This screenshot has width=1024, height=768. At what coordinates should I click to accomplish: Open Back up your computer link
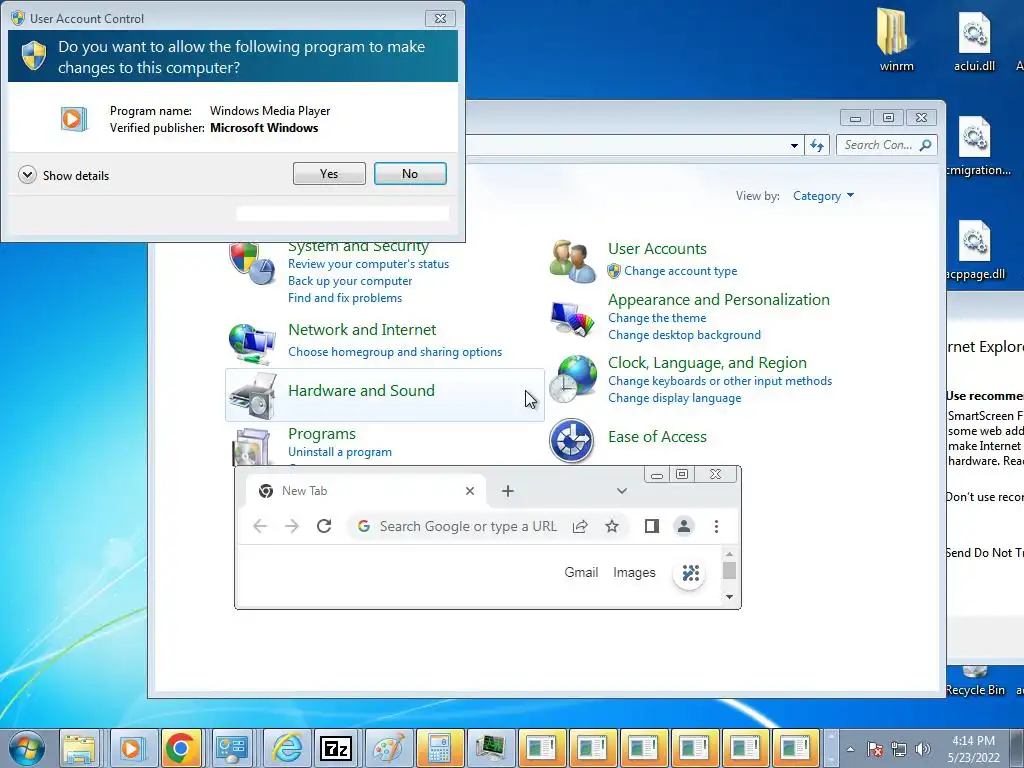(350, 281)
